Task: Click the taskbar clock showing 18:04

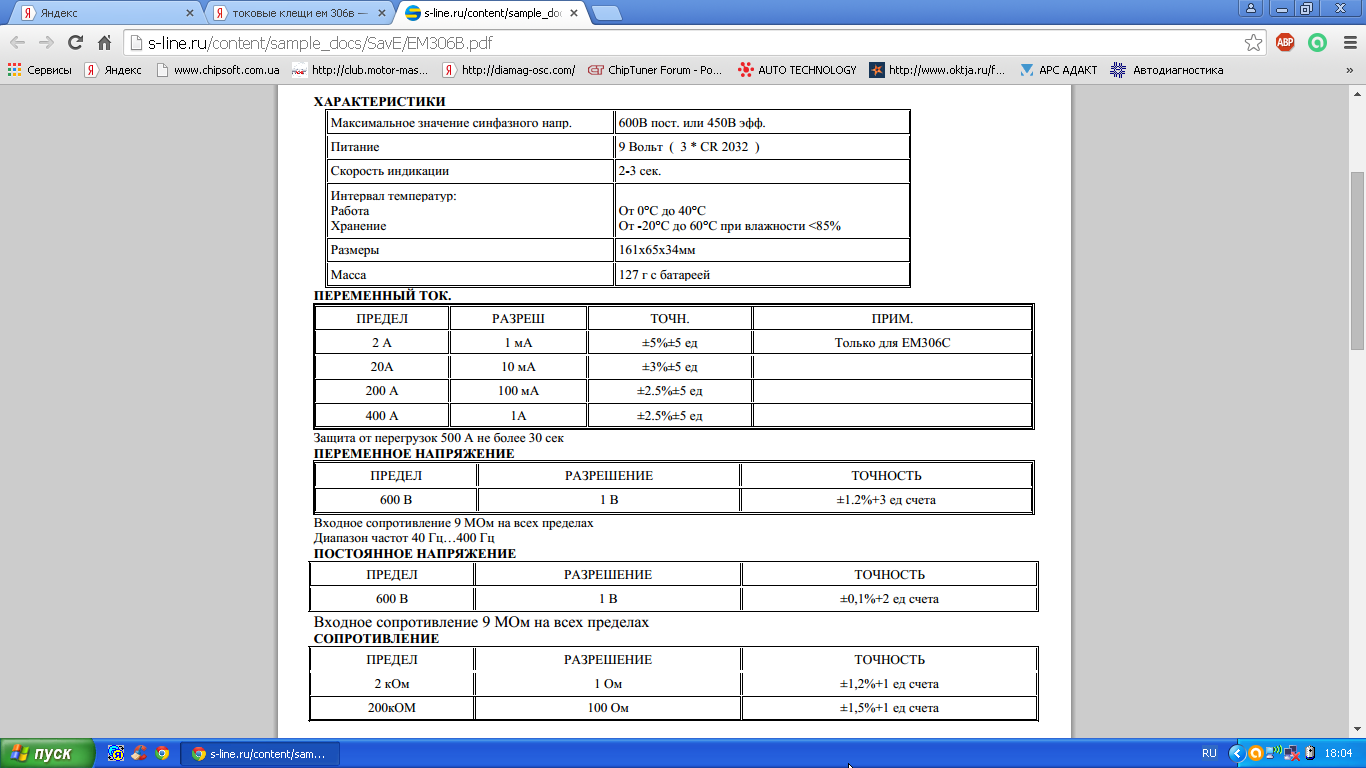Action: click(x=1338, y=754)
